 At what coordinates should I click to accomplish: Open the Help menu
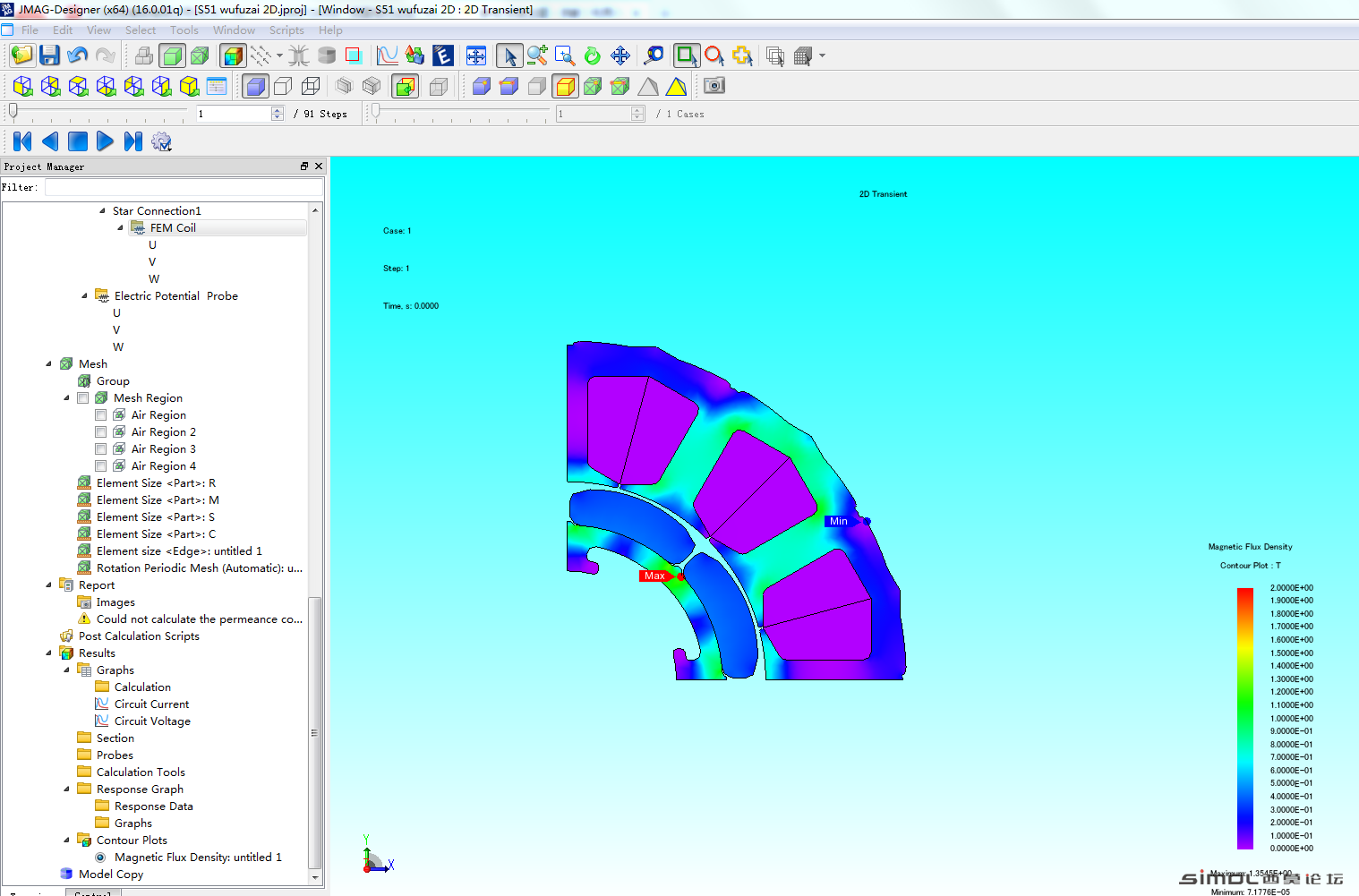pos(330,30)
